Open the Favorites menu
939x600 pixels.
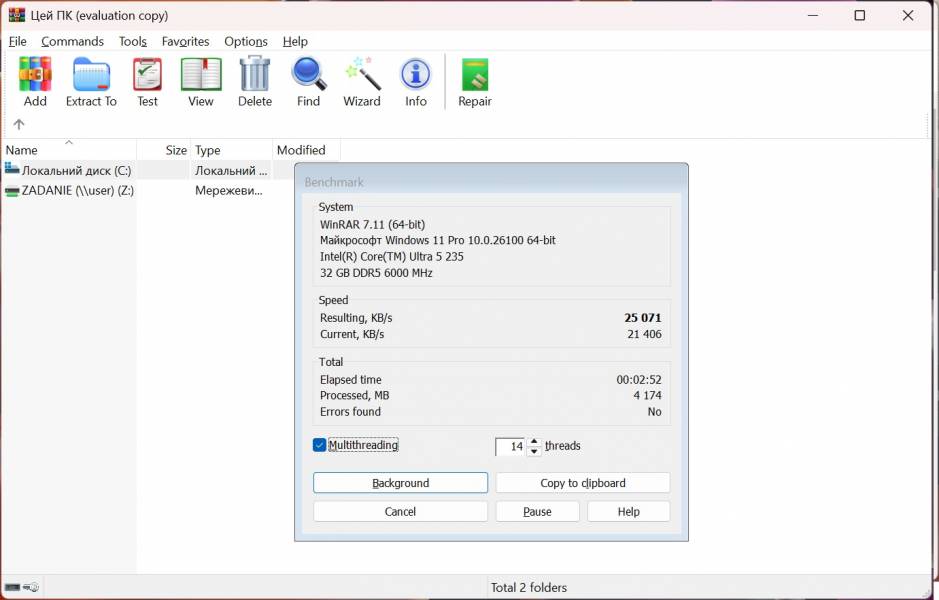[185, 41]
